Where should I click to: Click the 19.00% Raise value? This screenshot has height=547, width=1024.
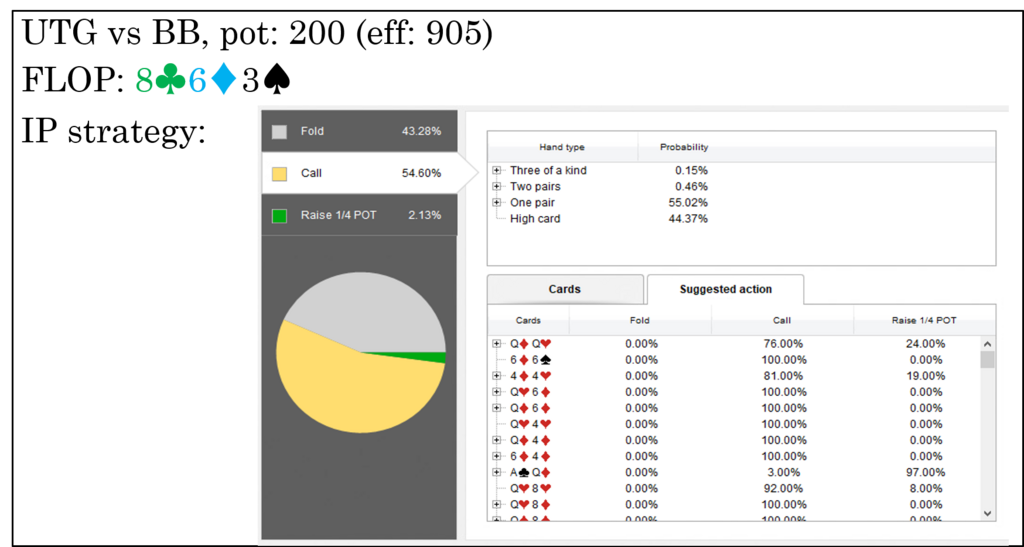[925, 376]
